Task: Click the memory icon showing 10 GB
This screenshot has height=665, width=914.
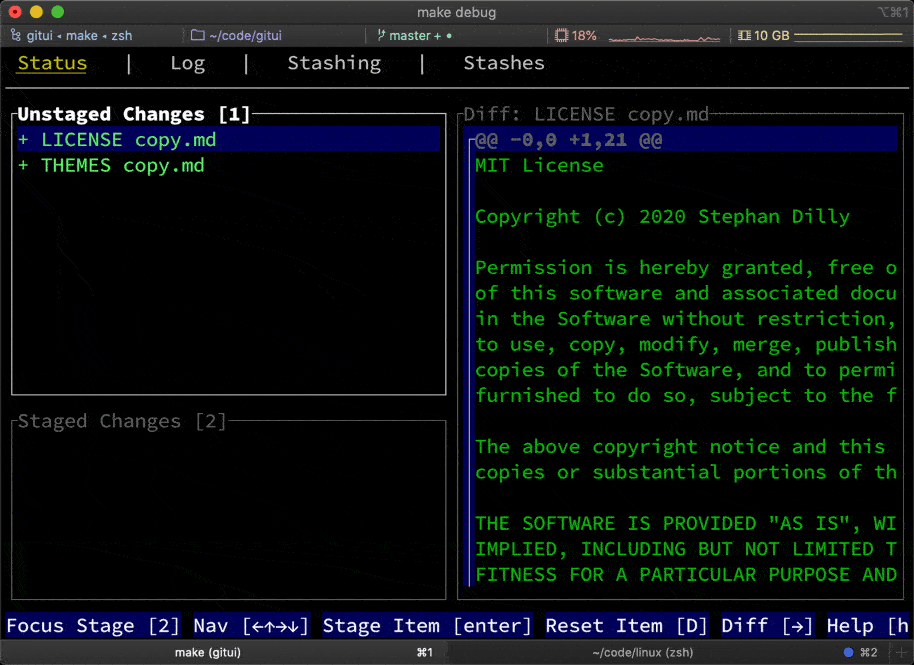Action: (744, 35)
